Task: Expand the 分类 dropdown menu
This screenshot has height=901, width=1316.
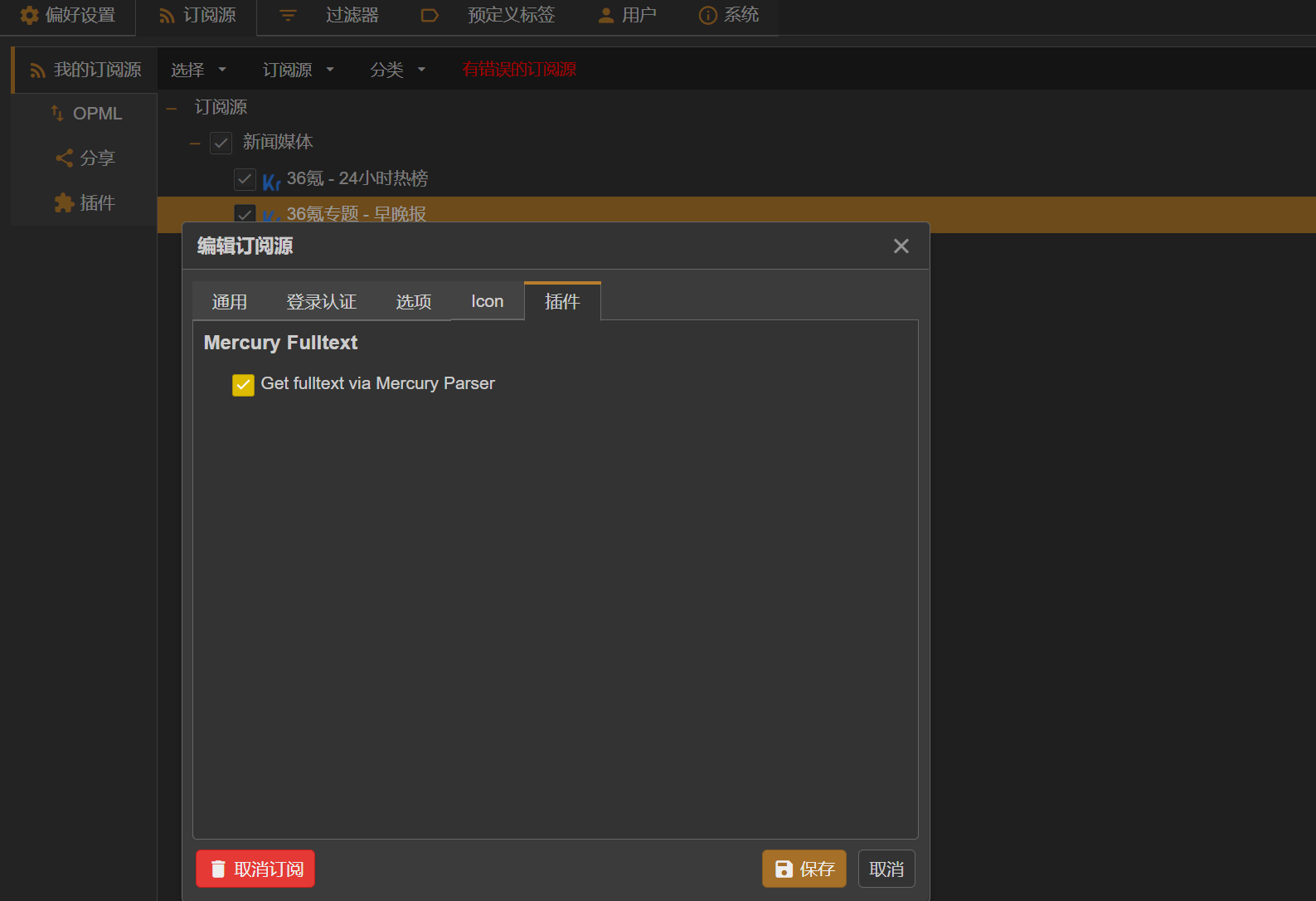Action: [x=397, y=70]
